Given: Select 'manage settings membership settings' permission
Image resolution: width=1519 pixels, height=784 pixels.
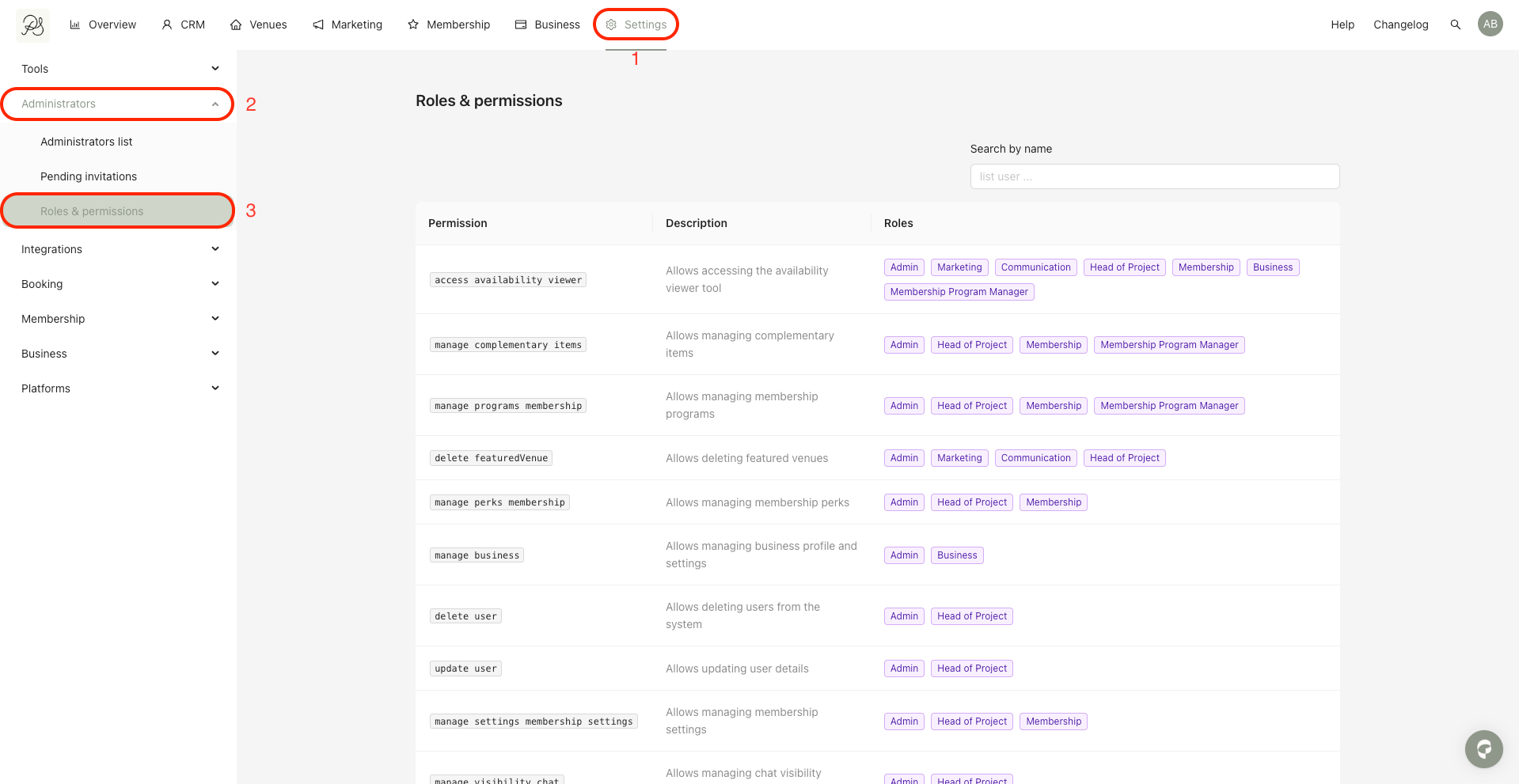Looking at the screenshot, I should point(534,722).
